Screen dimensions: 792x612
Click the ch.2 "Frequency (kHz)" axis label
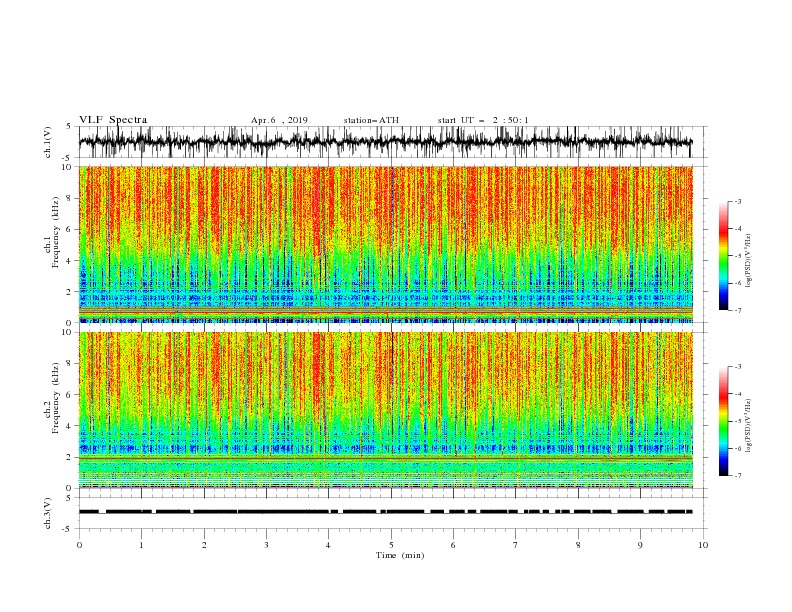coord(56,398)
